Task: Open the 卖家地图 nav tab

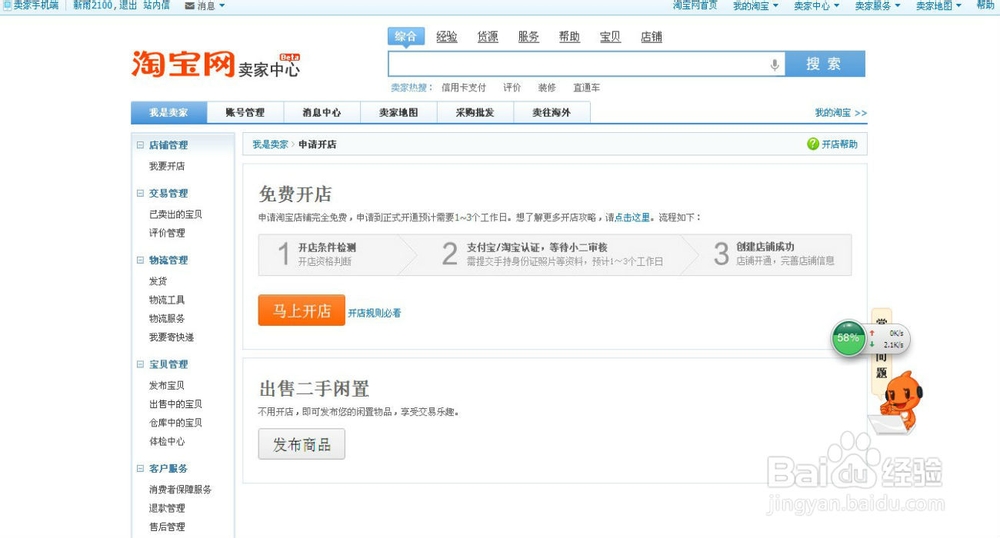Action: [x=399, y=112]
